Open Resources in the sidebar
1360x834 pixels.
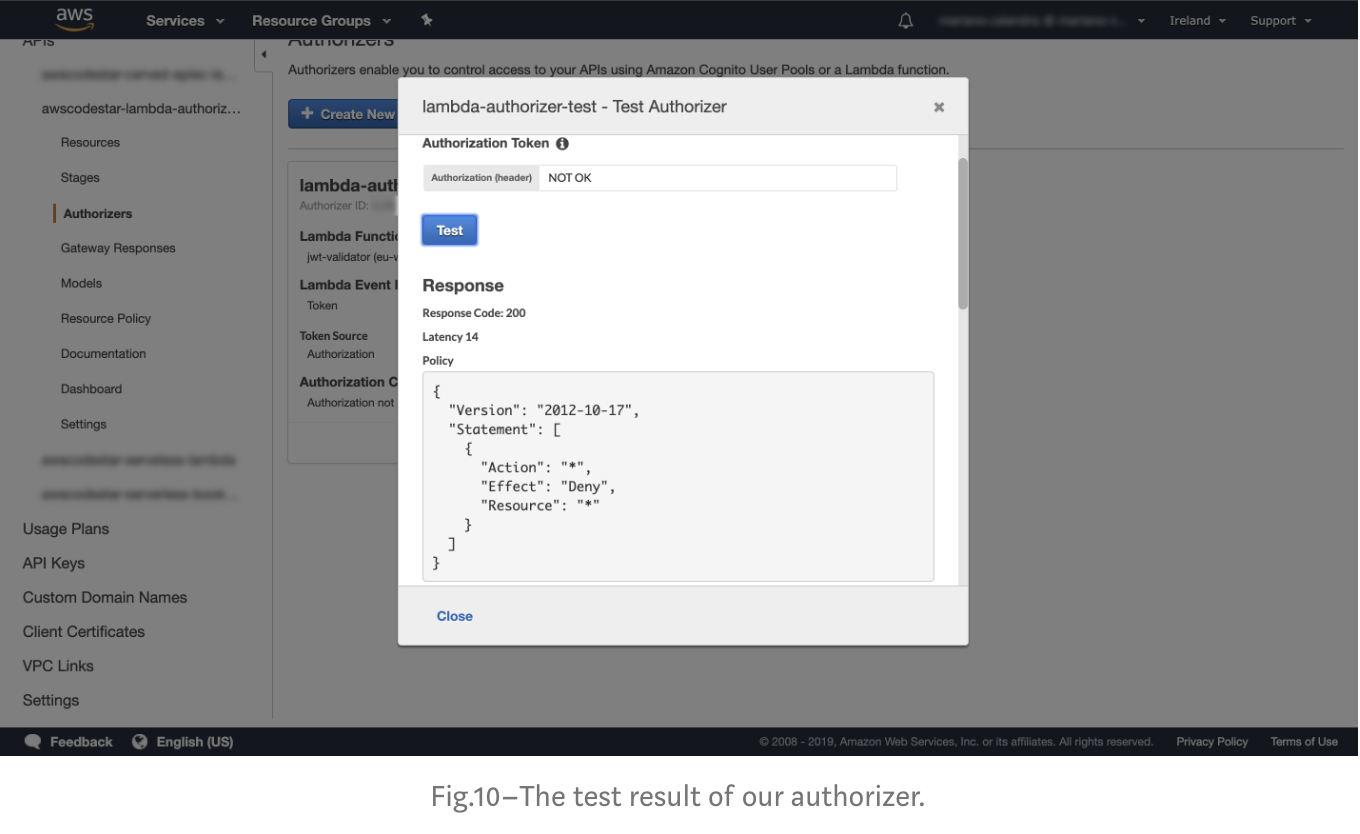point(90,142)
